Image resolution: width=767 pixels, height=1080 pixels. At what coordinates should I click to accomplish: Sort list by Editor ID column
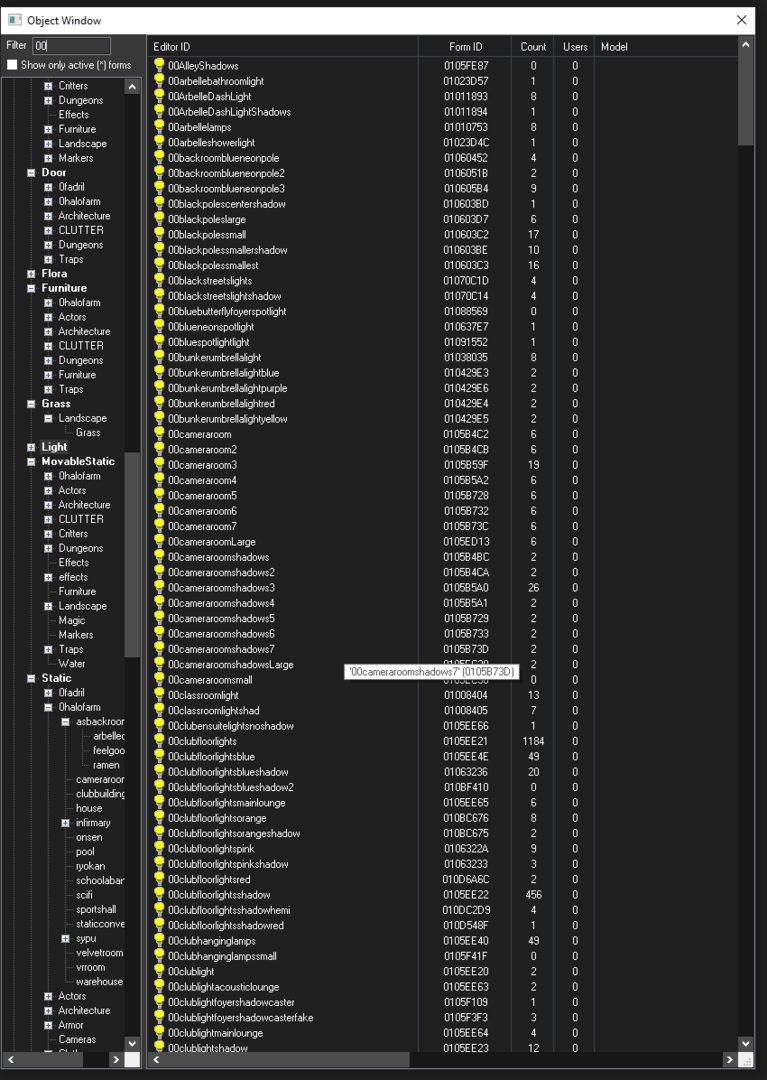pos(282,46)
